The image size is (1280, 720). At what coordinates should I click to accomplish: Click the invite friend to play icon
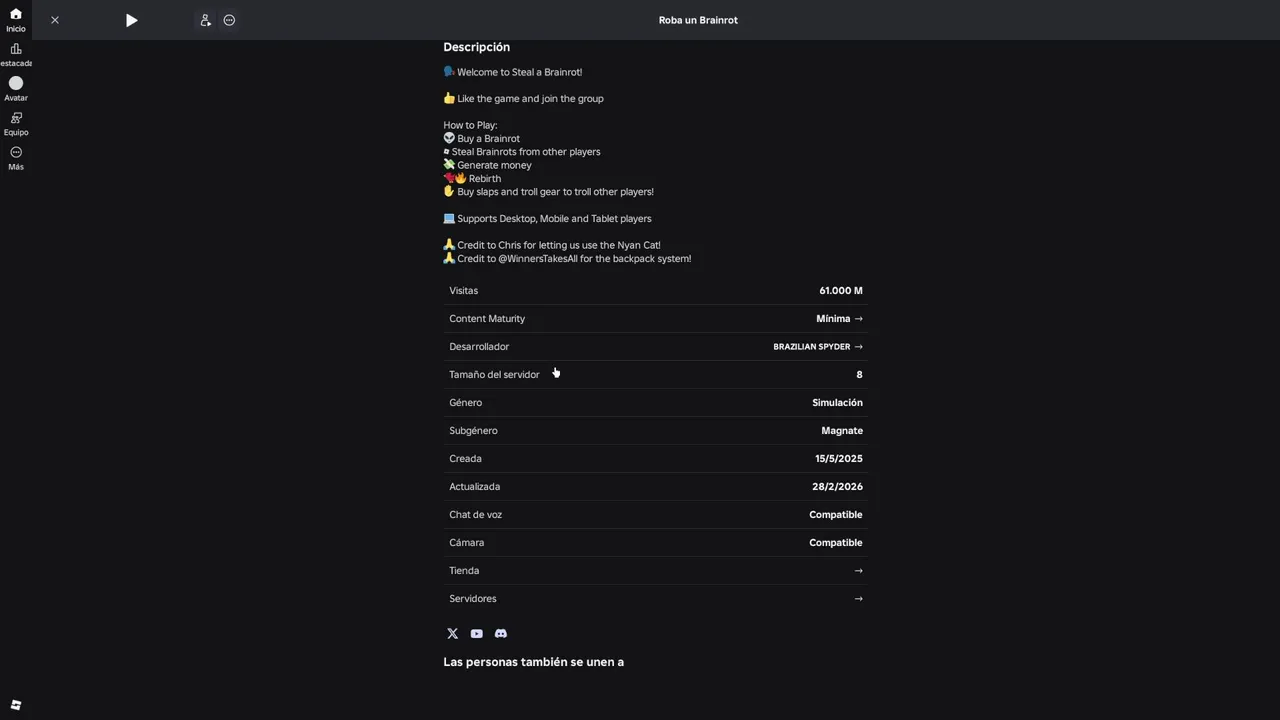205,20
